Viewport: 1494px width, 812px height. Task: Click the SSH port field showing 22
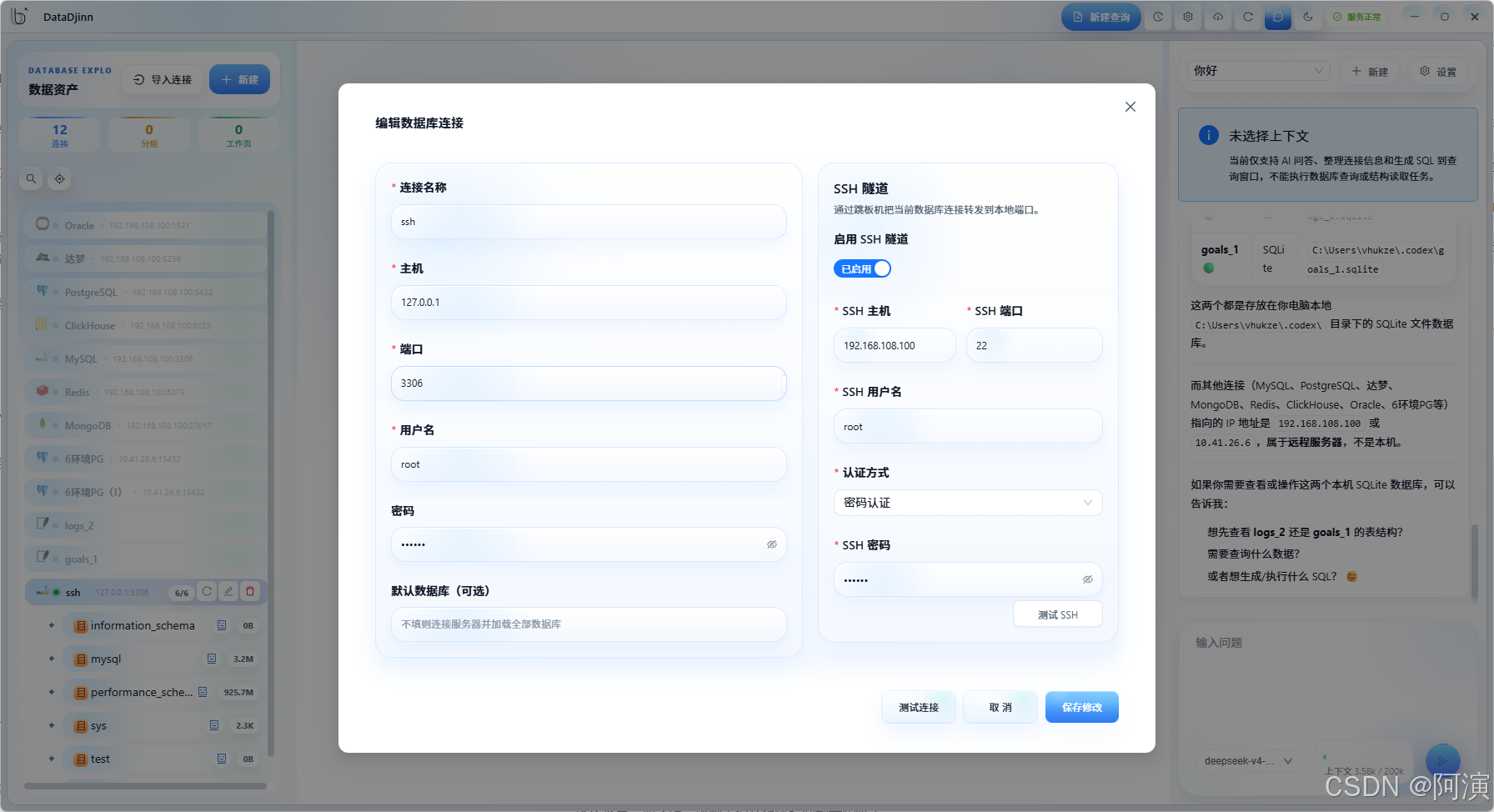(1034, 345)
